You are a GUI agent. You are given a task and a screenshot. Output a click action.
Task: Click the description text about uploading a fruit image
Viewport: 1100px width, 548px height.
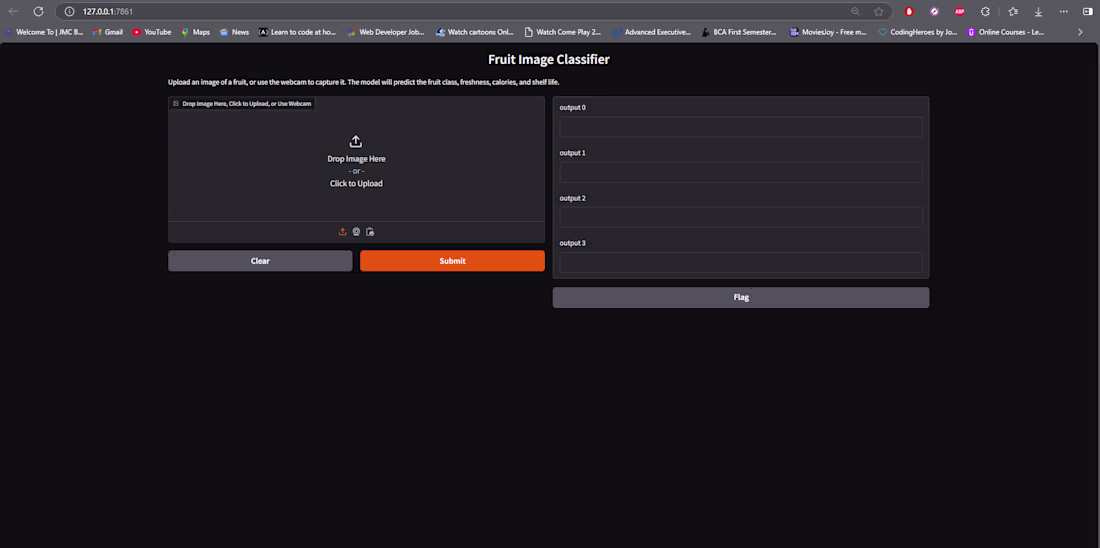tap(363, 82)
